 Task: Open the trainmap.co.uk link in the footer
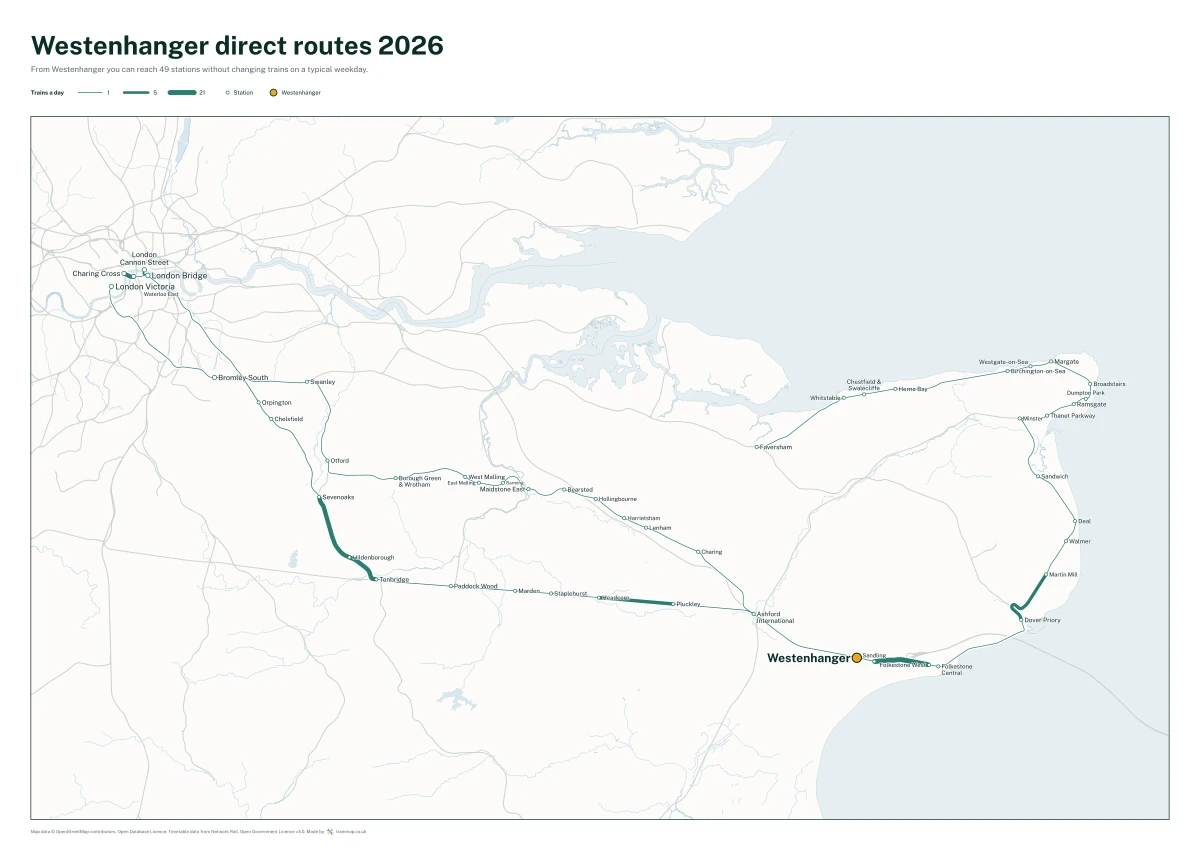pyautogui.click(x=351, y=831)
